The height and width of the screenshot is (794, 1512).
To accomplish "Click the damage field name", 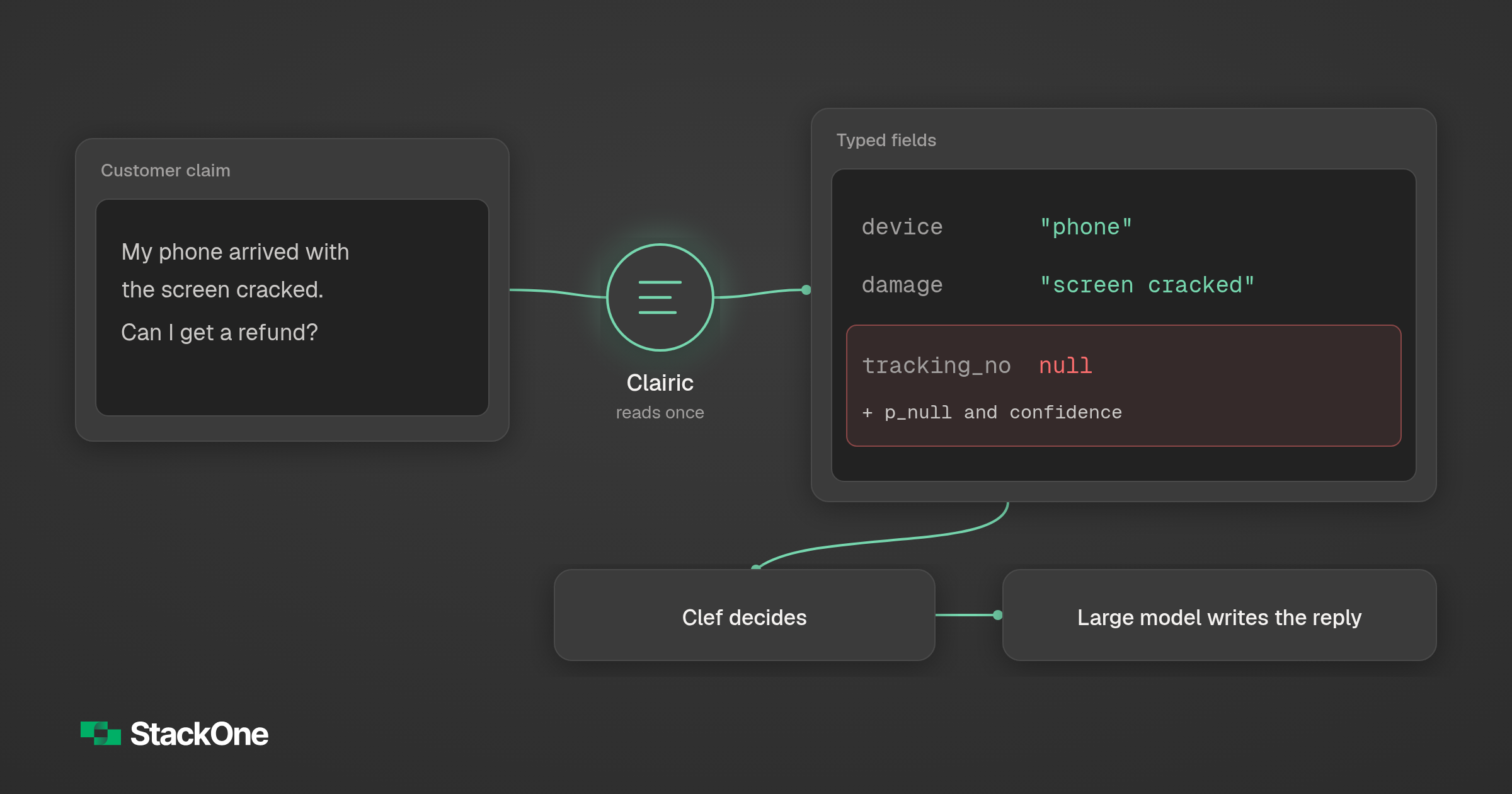I will (902, 285).
